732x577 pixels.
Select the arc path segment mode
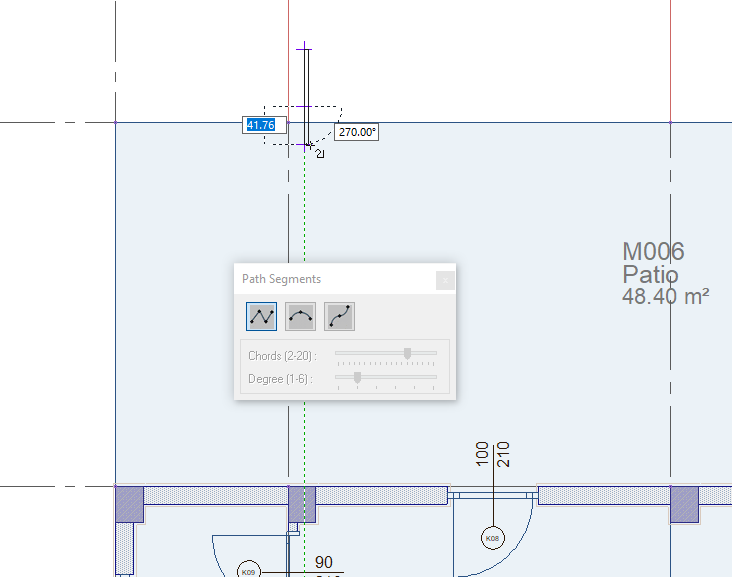point(300,317)
